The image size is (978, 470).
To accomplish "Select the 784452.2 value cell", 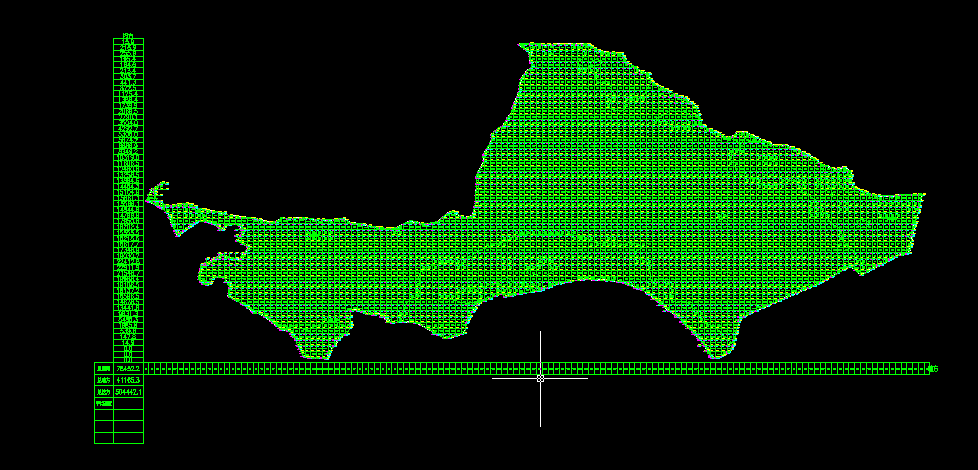I will pos(128,369).
